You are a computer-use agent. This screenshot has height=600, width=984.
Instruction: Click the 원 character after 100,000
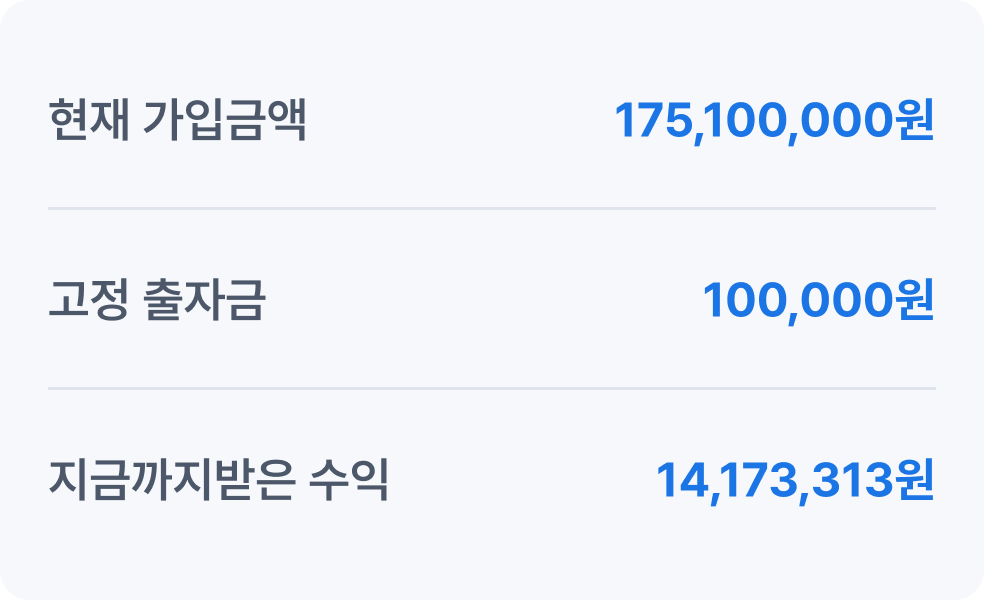point(916,300)
